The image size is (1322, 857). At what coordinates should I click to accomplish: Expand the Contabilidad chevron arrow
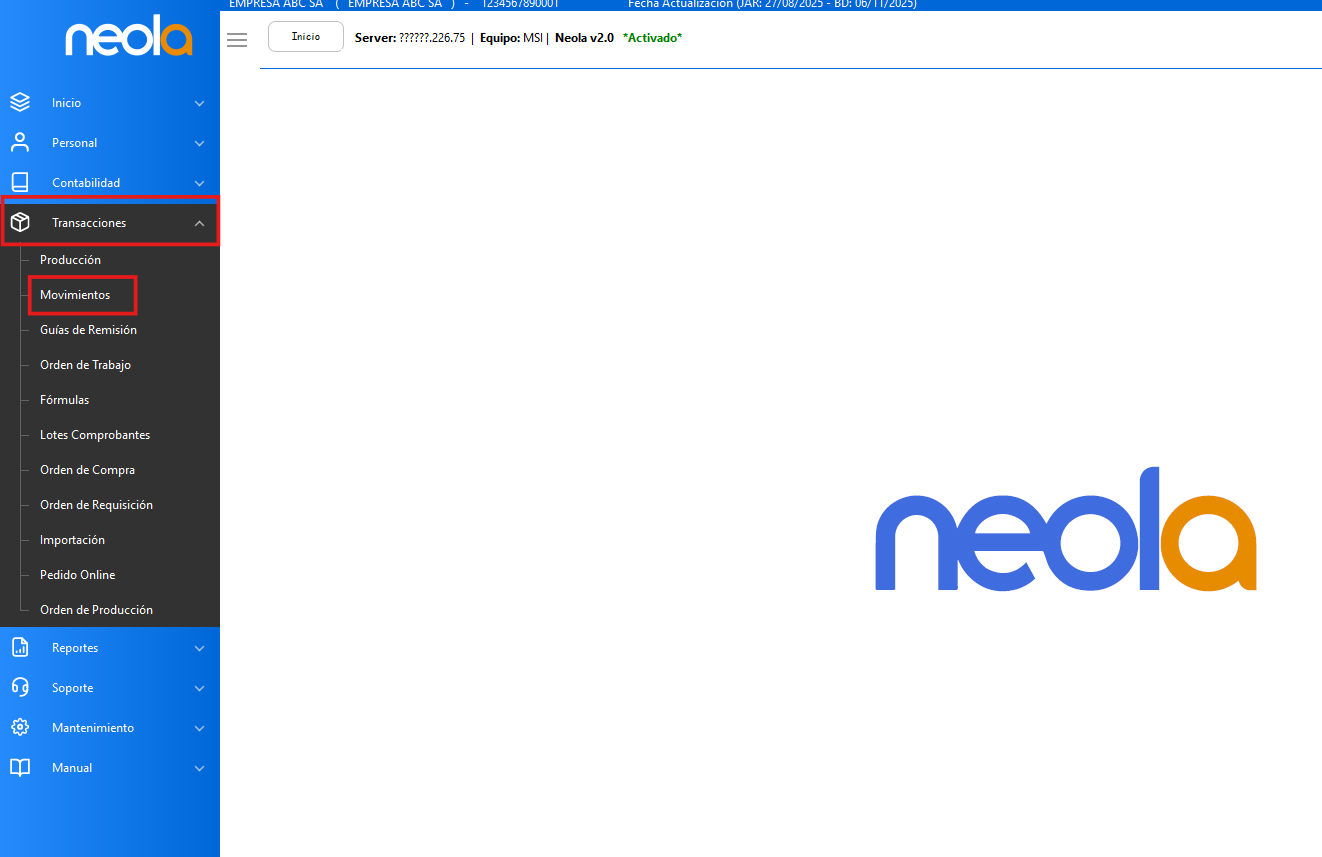tap(199, 183)
